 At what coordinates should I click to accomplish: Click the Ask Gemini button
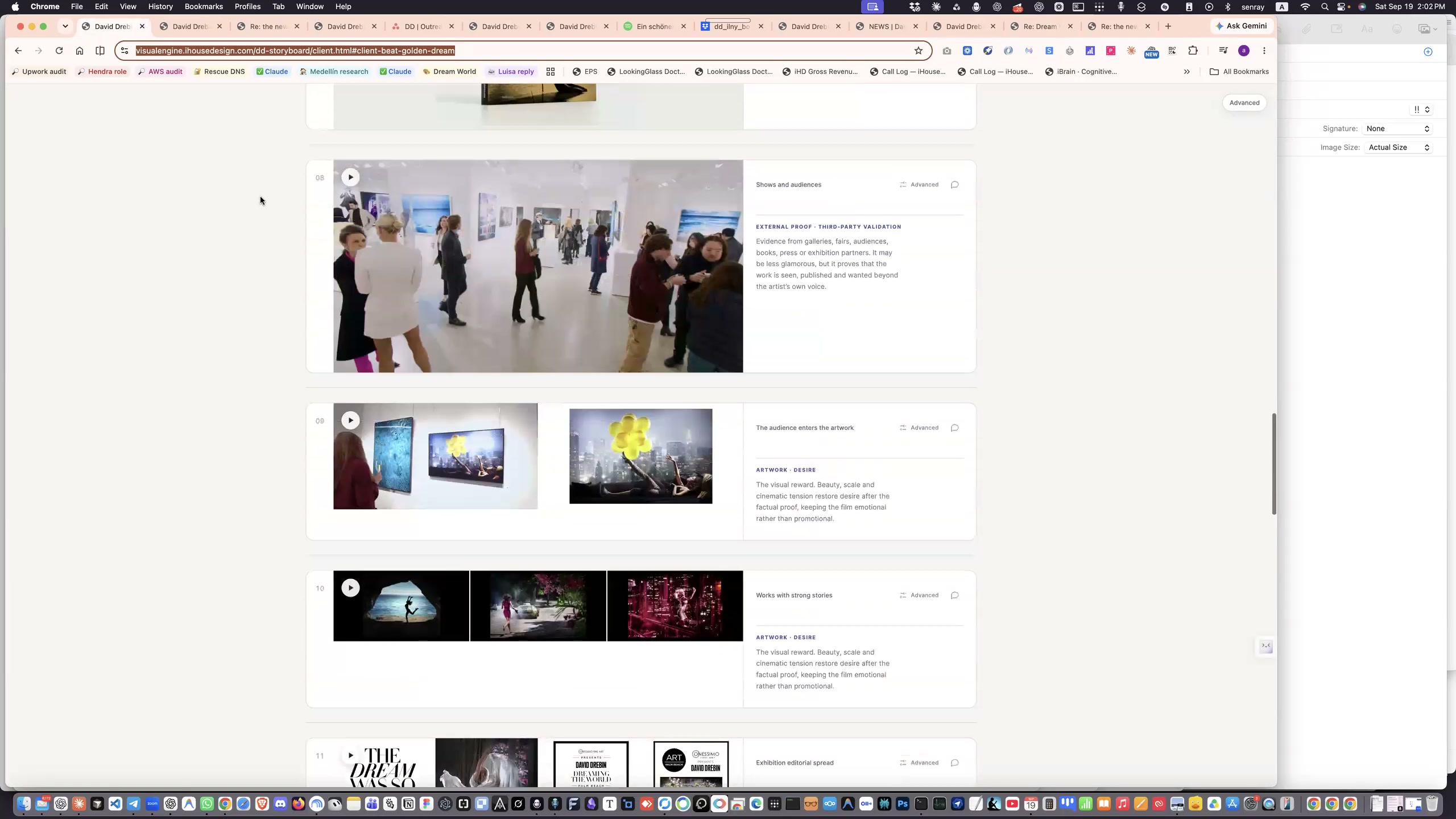[1241, 26]
